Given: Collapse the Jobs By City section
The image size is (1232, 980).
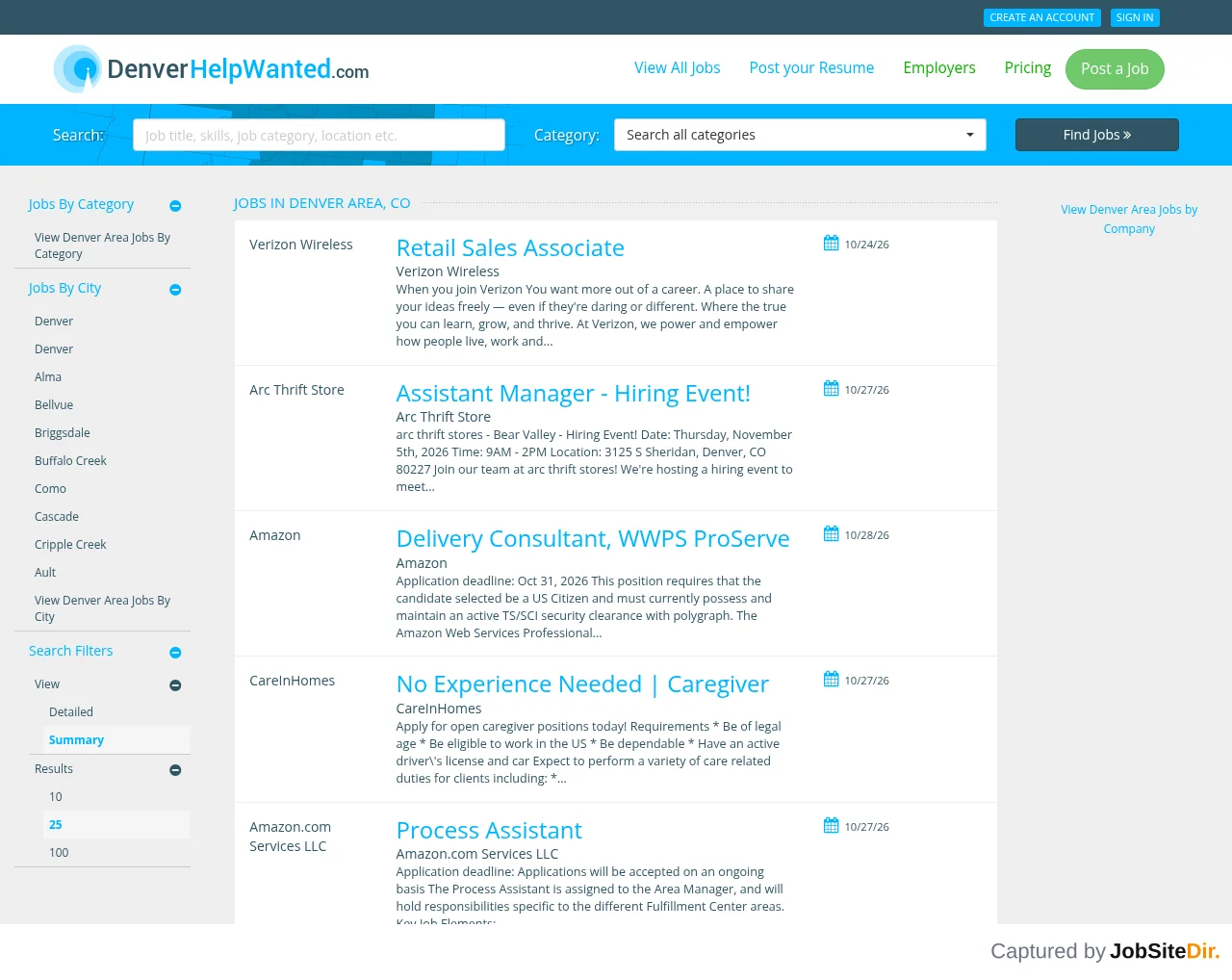Looking at the screenshot, I should tap(175, 290).
